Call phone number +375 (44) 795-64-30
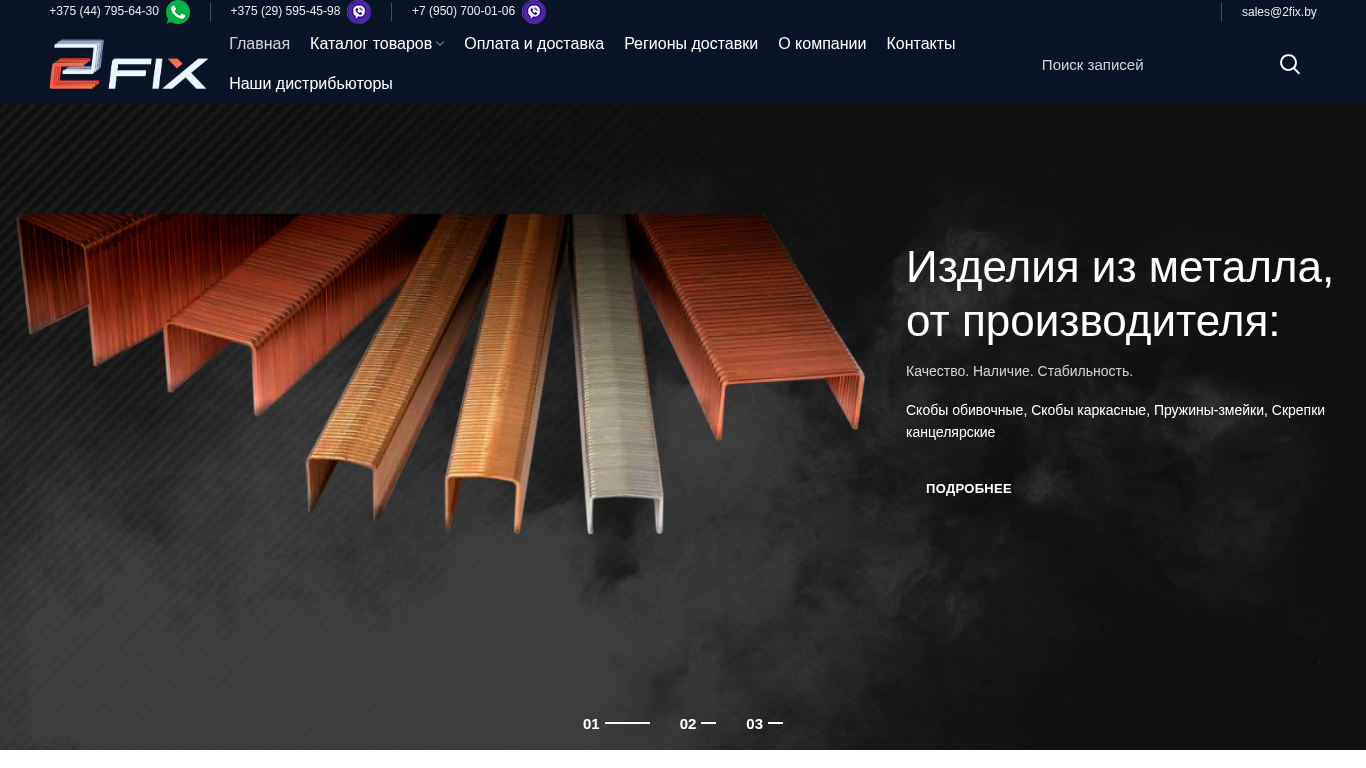The image size is (1366, 768). [x=104, y=11]
